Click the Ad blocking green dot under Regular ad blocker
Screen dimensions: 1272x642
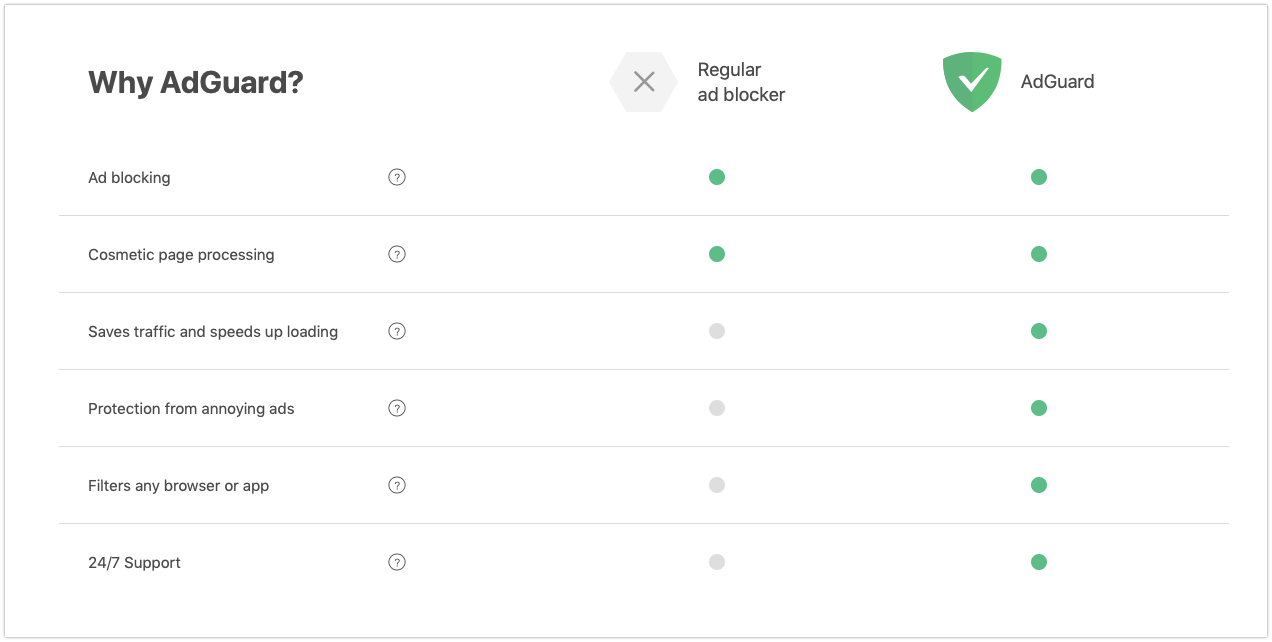point(717,177)
